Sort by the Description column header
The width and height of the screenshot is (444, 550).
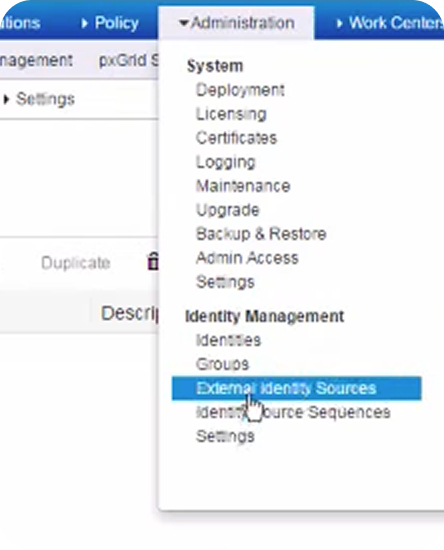coord(129,313)
